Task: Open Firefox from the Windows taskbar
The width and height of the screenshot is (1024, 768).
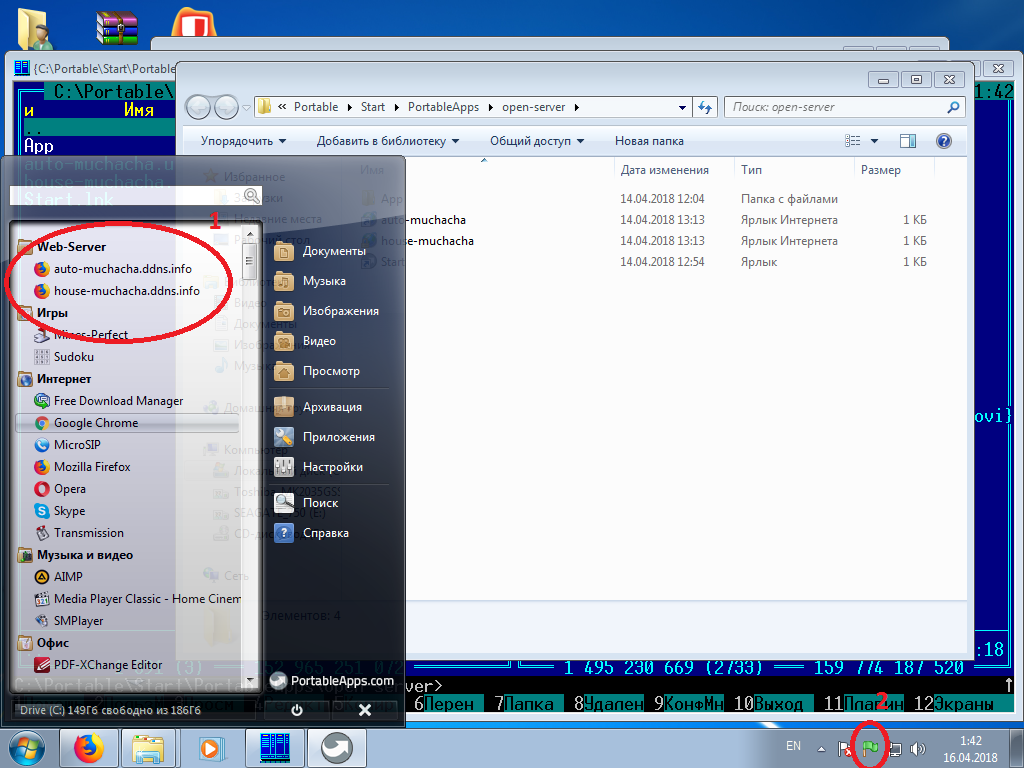Action: click(x=90, y=747)
